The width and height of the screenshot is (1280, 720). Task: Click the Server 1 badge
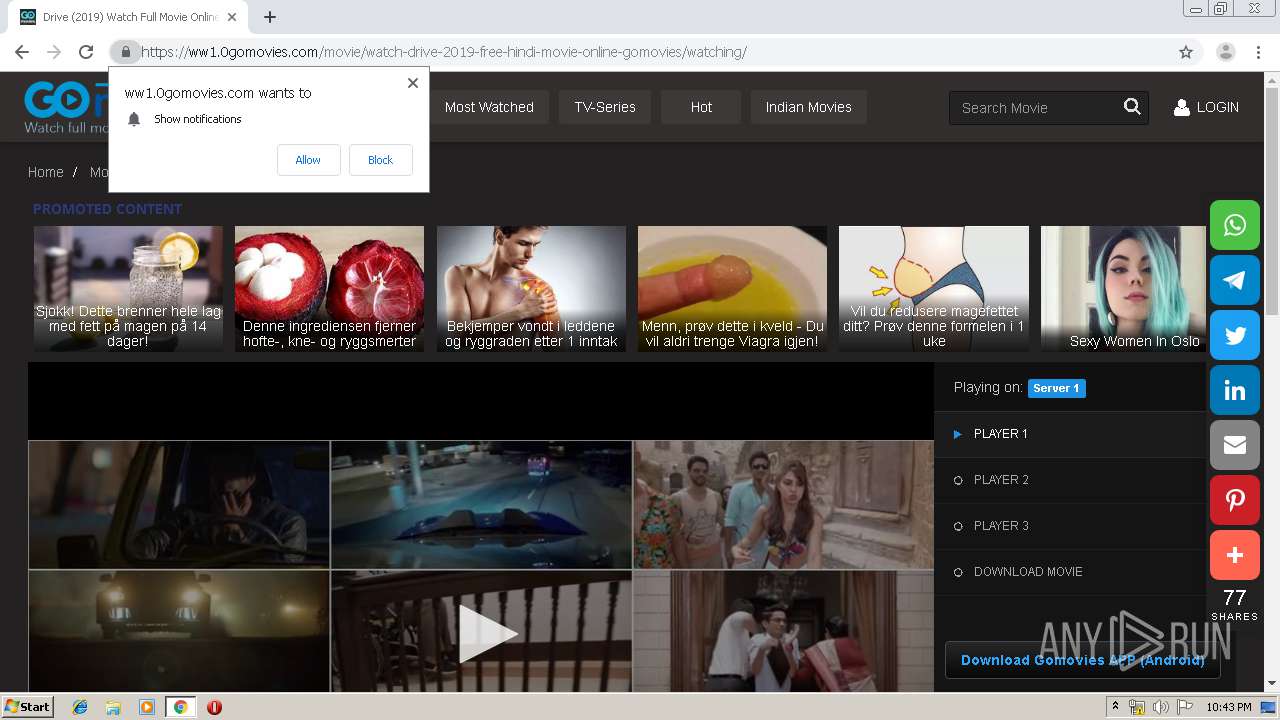(1056, 388)
